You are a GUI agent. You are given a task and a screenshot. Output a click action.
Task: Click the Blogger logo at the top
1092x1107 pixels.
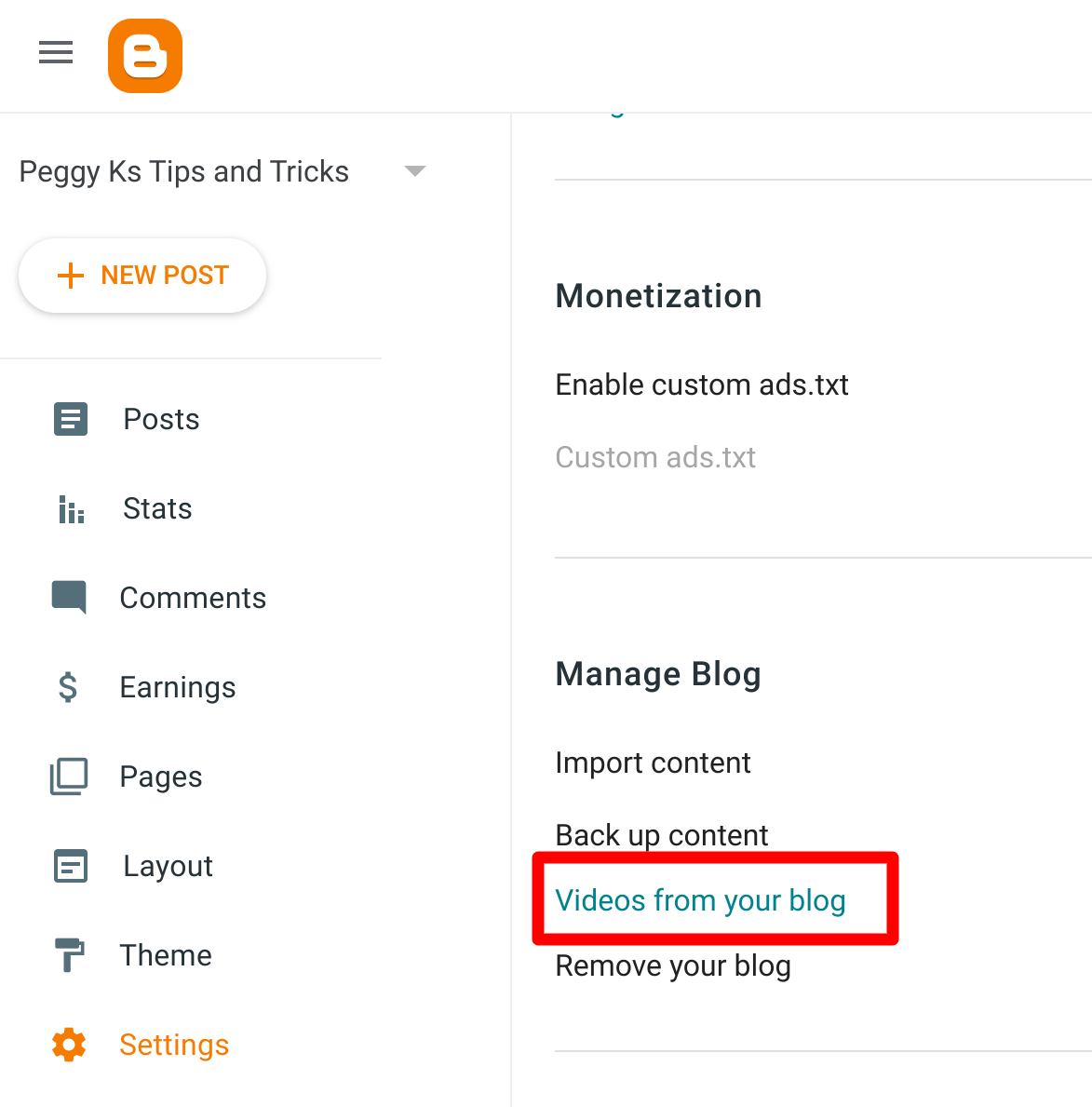144,55
